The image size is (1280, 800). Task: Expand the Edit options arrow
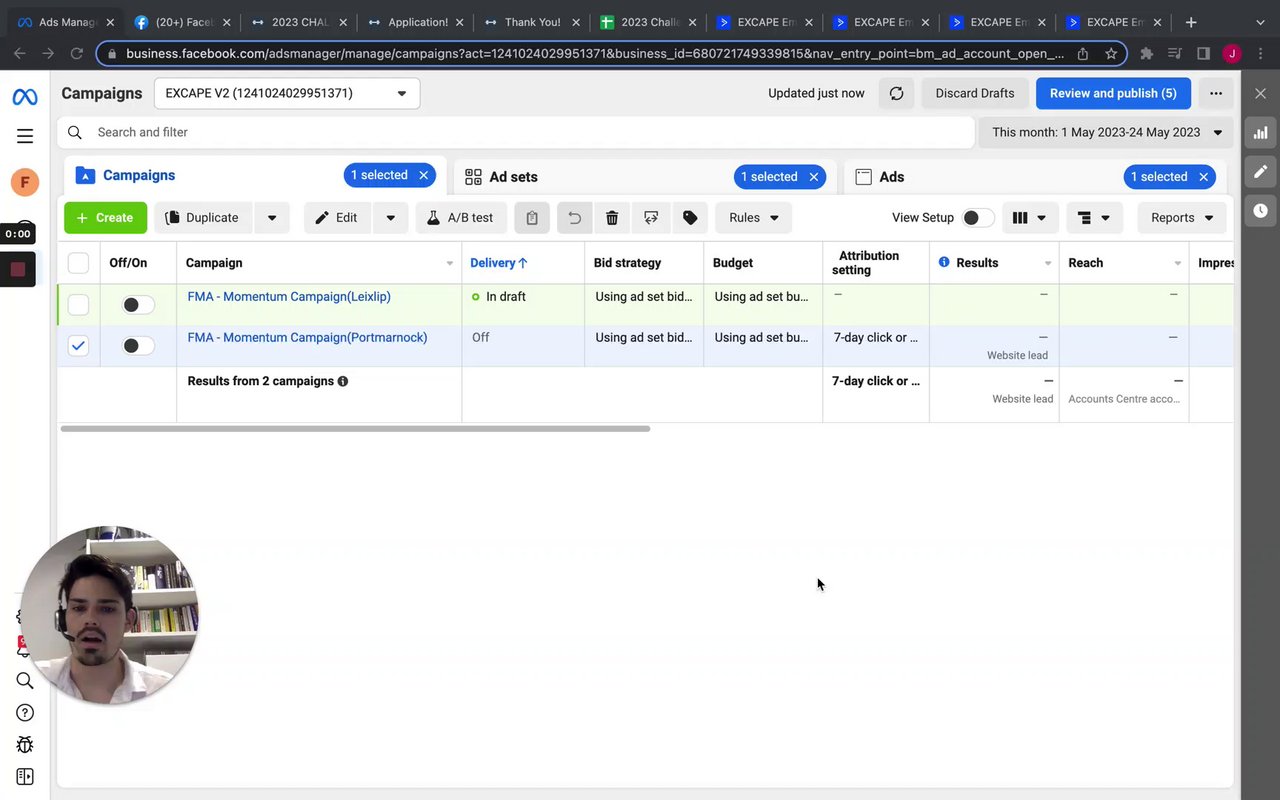coord(390,218)
